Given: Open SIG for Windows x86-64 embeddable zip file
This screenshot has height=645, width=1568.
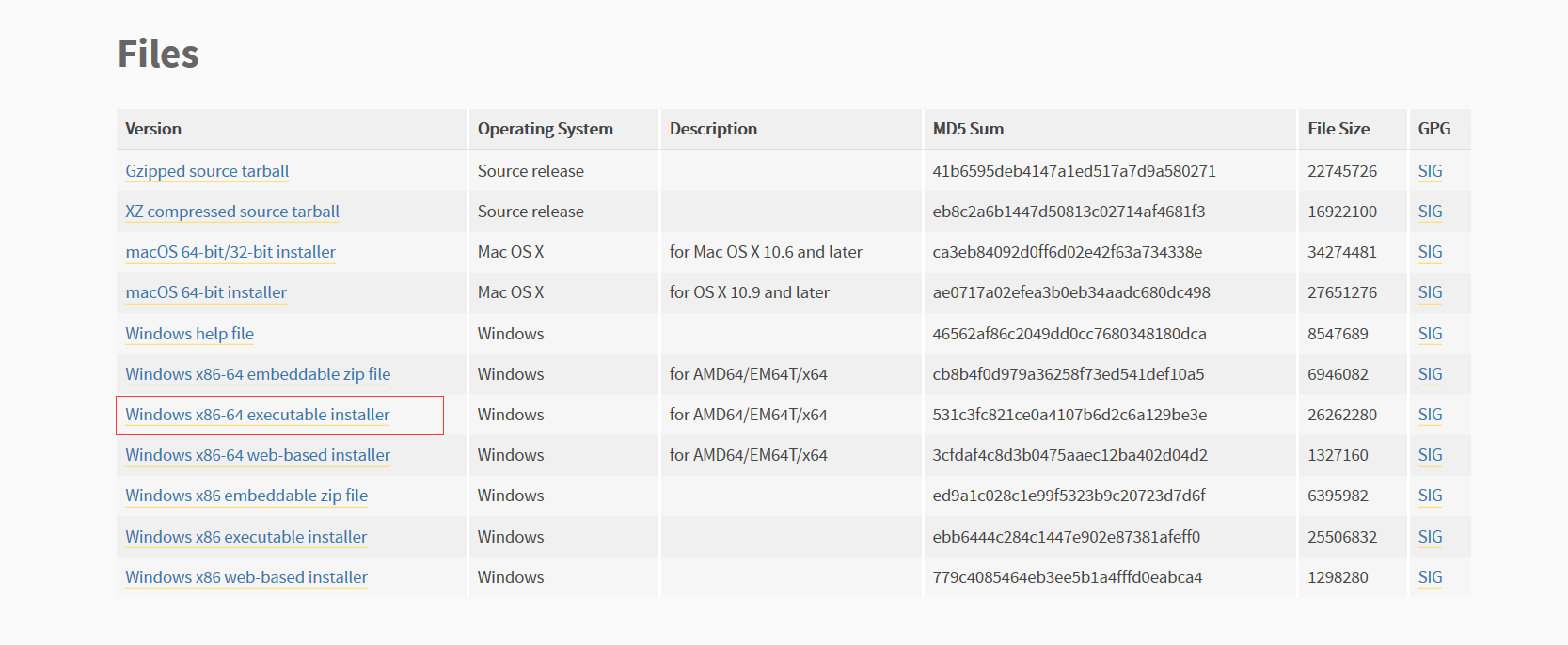Looking at the screenshot, I should point(1430,374).
